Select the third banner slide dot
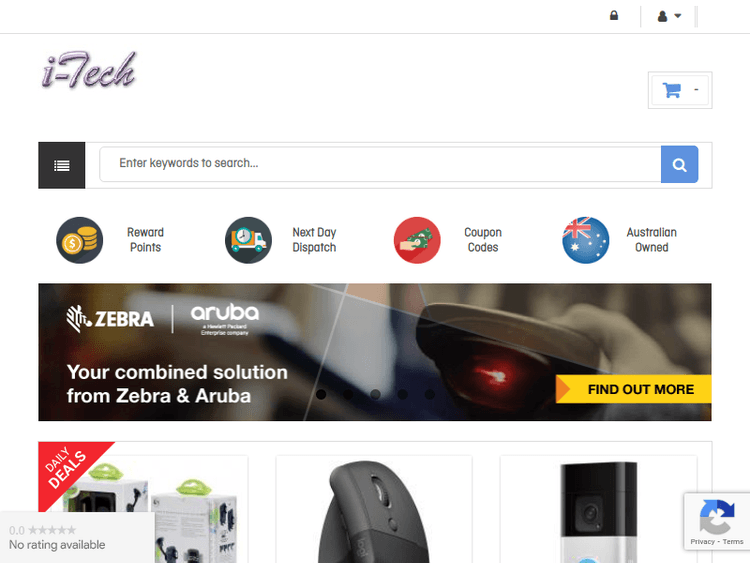 (x=375, y=394)
